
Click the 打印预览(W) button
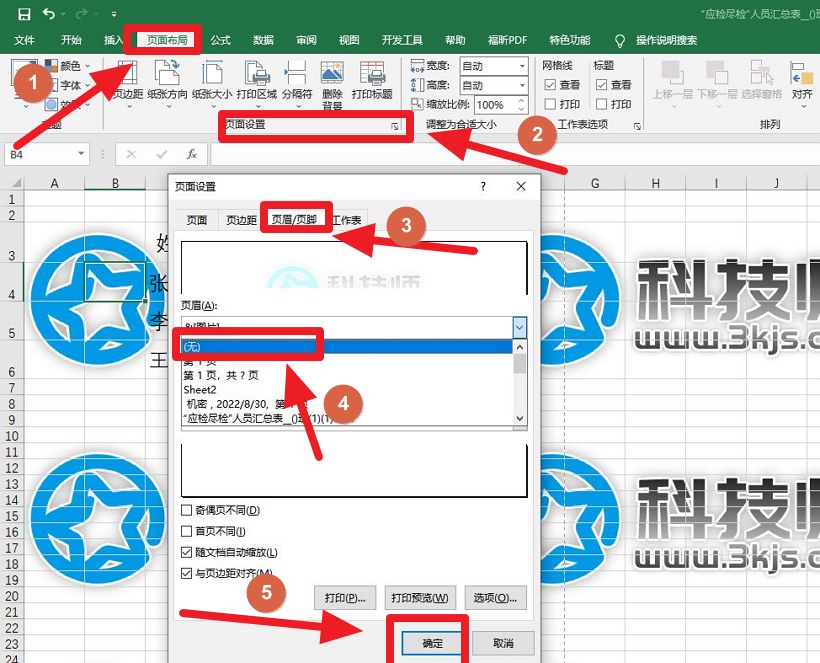point(420,598)
